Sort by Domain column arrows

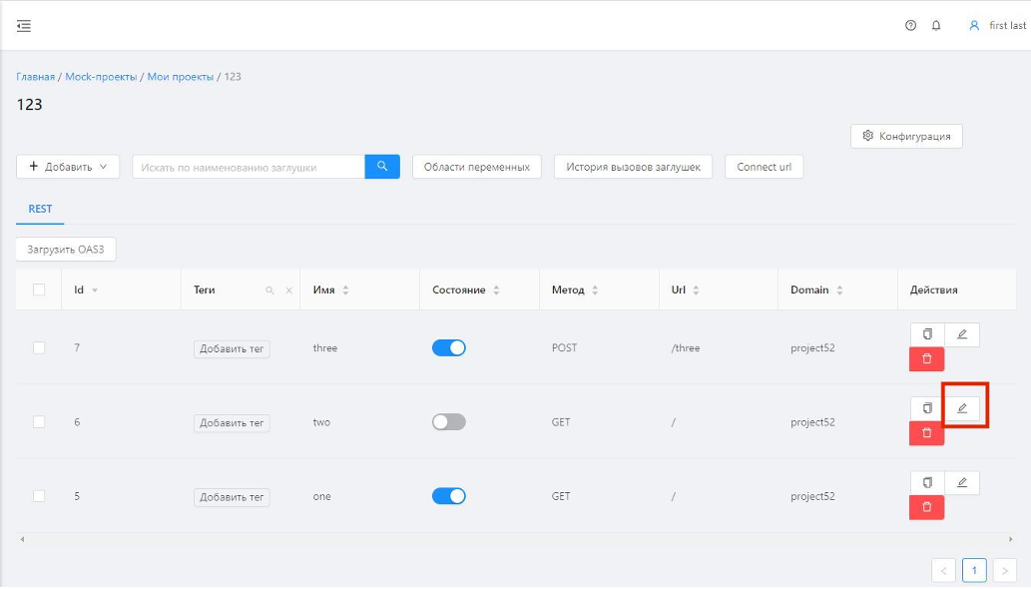point(840,290)
